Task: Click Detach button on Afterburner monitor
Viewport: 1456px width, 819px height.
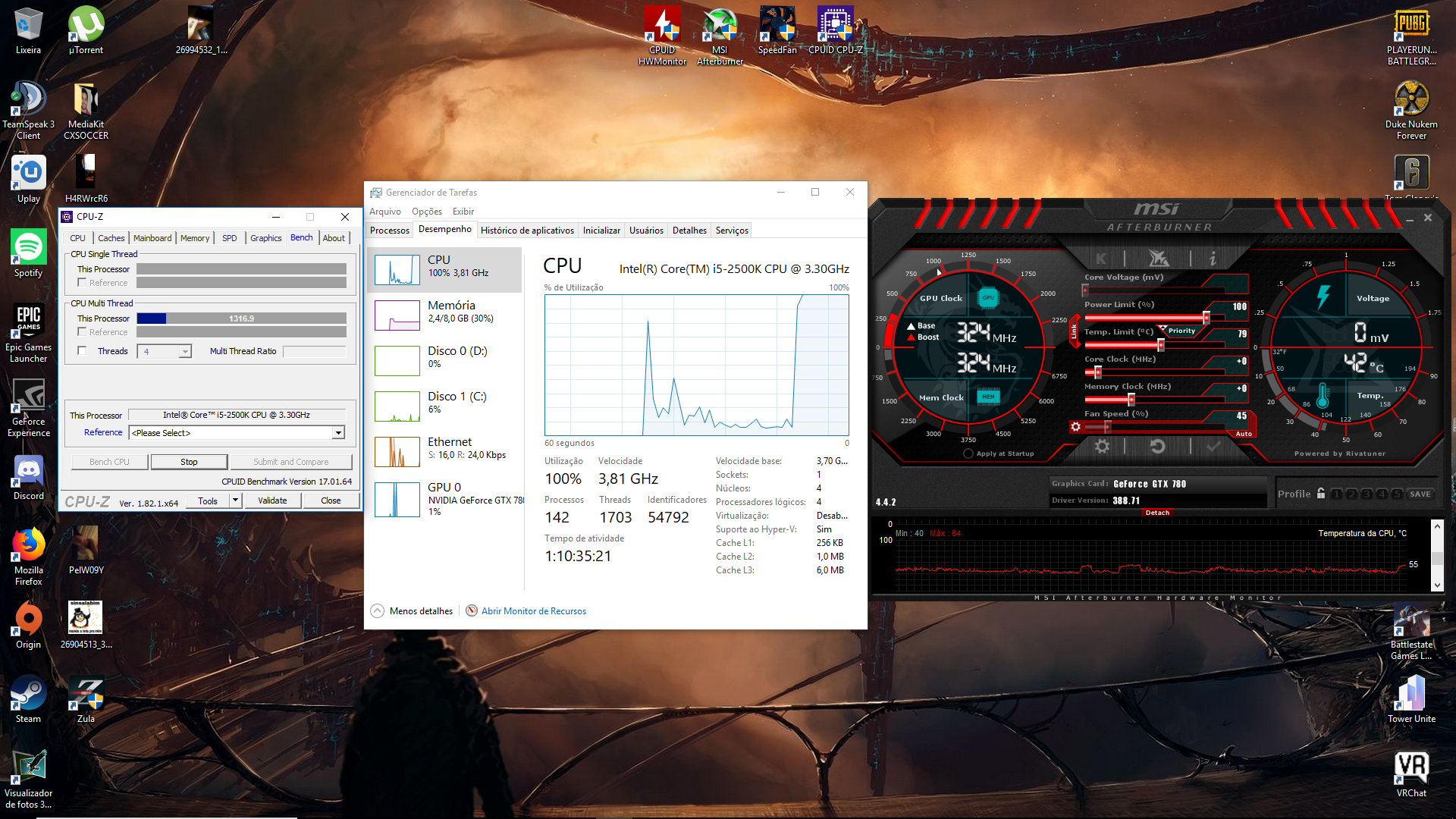Action: tap(1157, 513)
